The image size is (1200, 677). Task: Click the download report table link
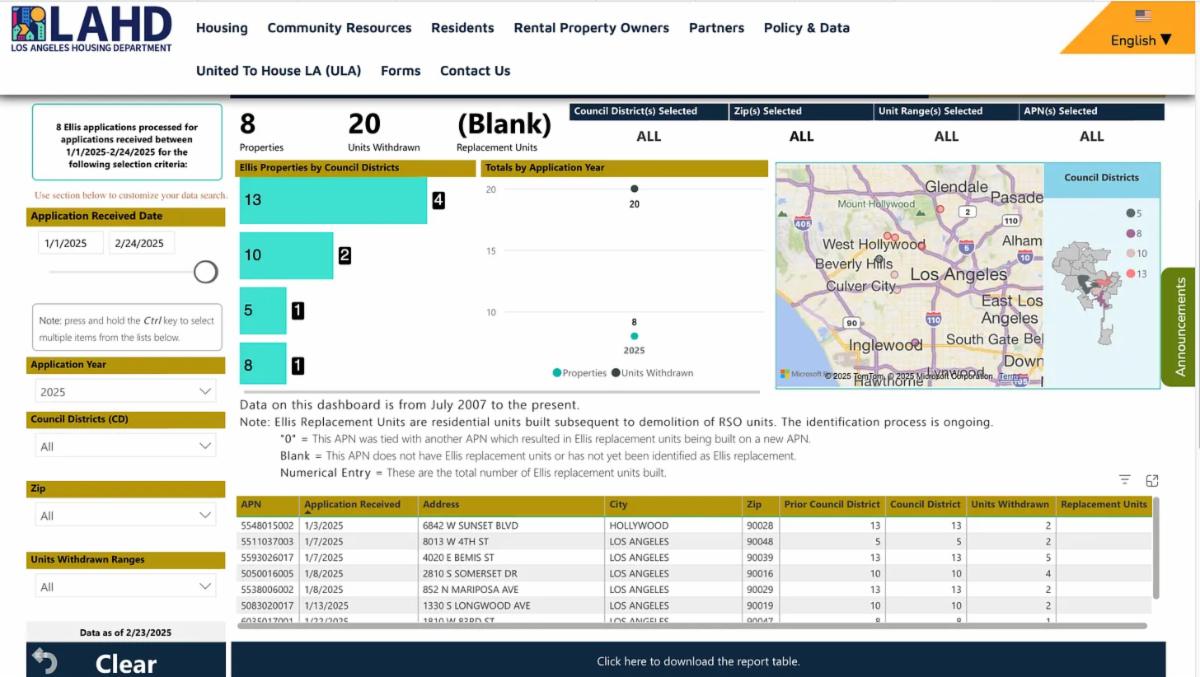point(698,661)
